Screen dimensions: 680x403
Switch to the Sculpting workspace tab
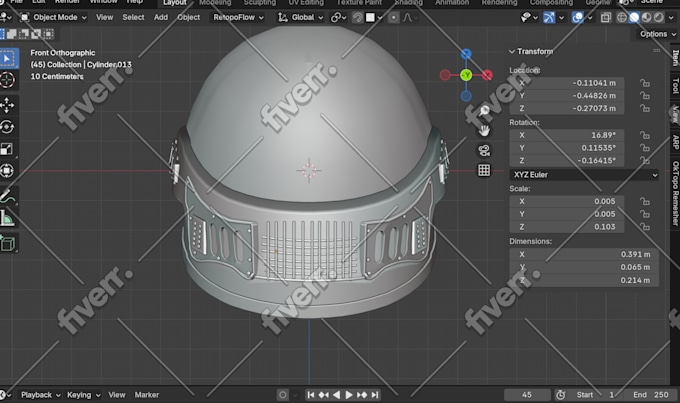(x=259, y=3)
